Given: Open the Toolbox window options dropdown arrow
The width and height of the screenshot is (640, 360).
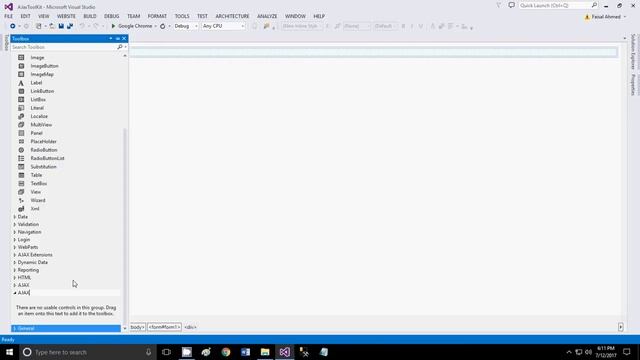Looking at the screenshot, I should (x=111, y=39).
